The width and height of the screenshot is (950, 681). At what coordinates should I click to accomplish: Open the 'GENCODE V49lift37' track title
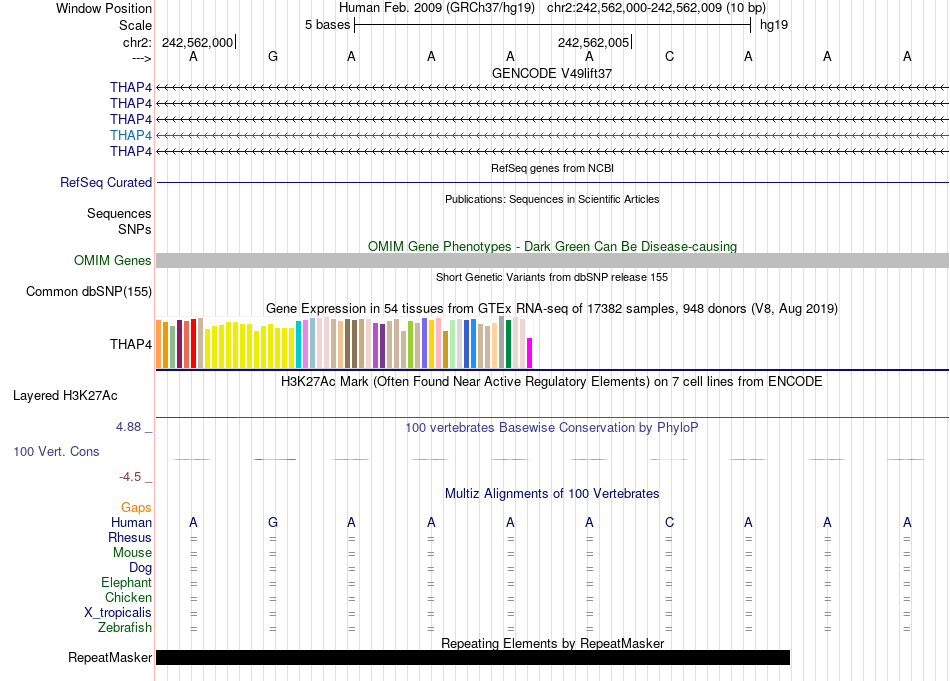click(x=552, y=73)
